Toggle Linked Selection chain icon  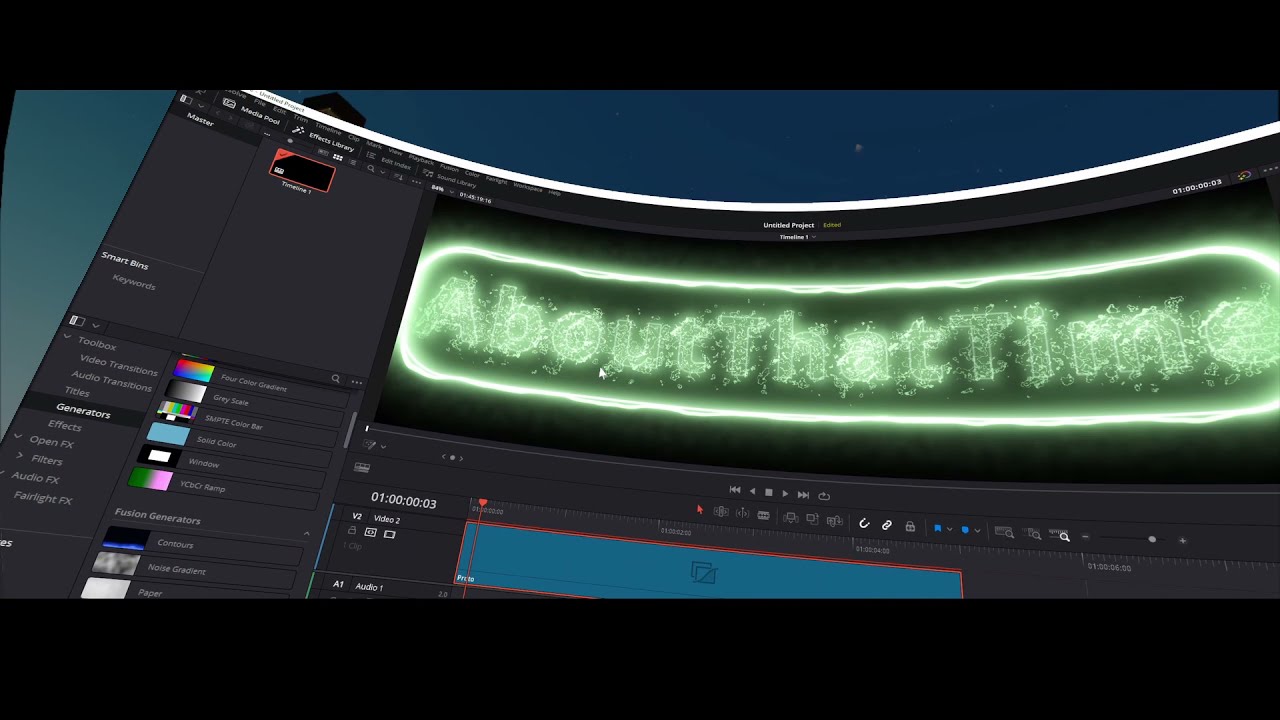click(x=886, y=524)
